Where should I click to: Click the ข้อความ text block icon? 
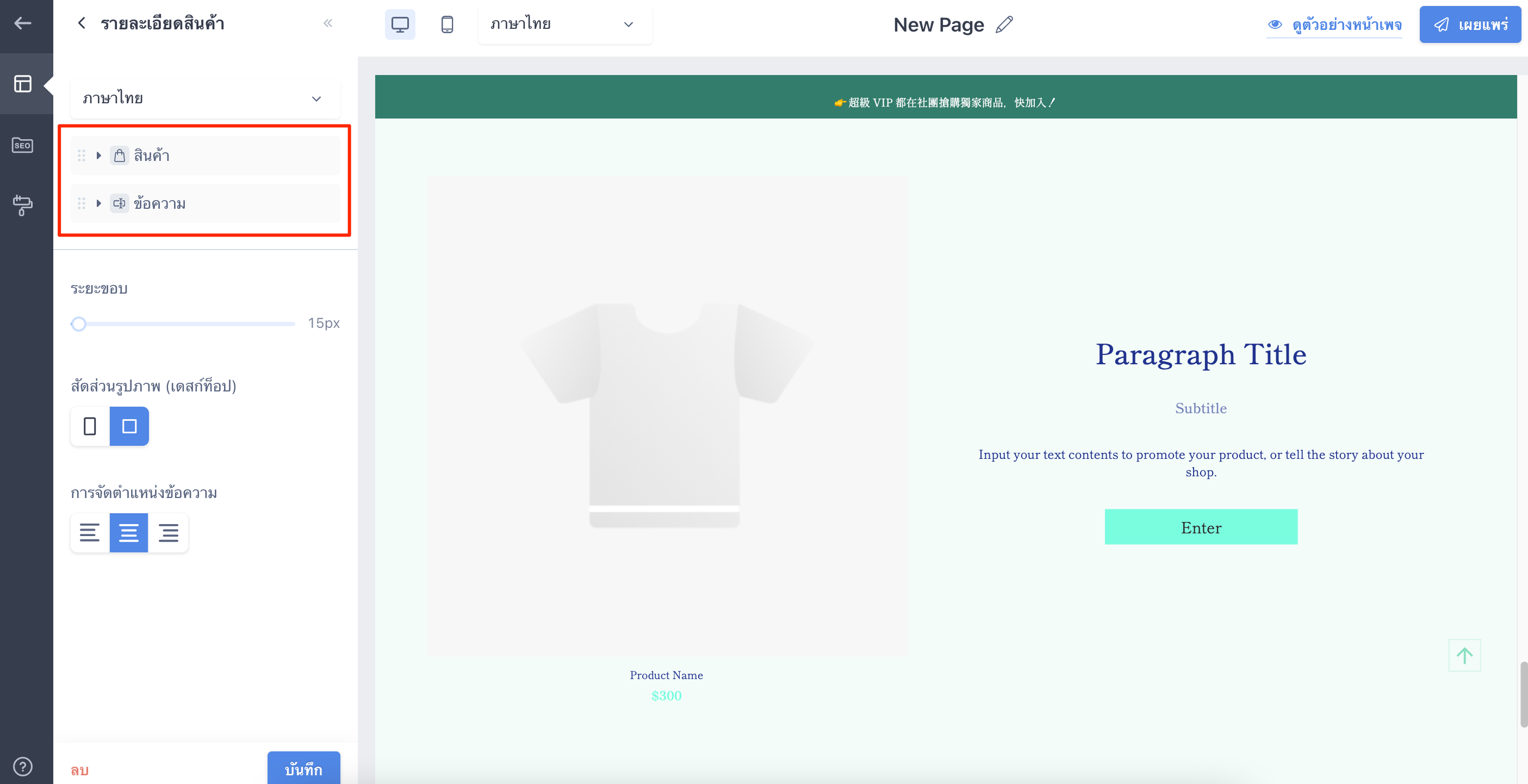[x=119, y=203]
